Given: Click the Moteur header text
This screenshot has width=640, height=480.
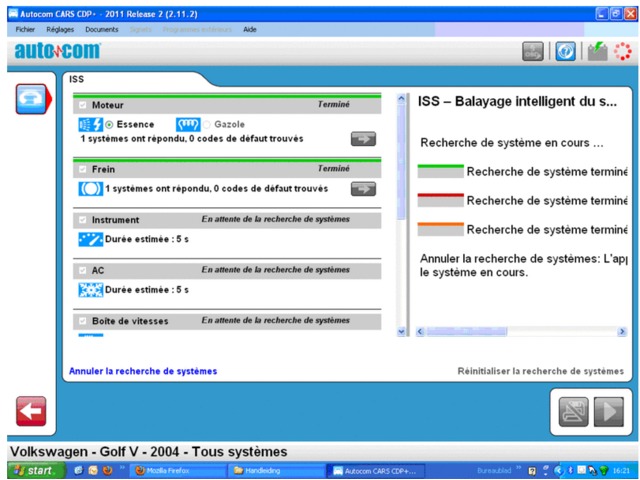Looking at the screenshot, I should point(108,105).
